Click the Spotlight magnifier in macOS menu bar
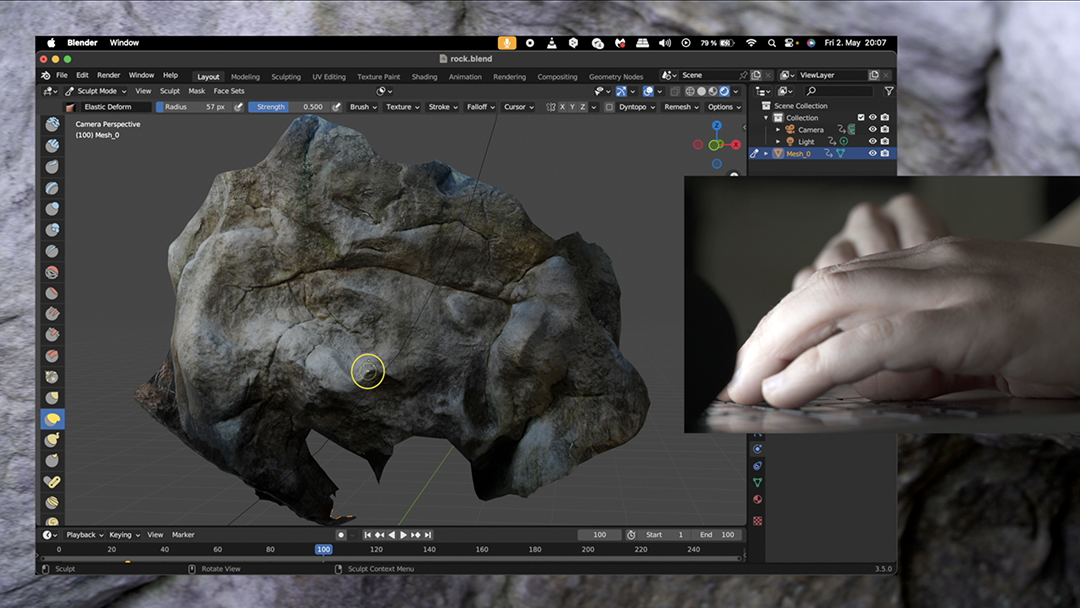 tap(771, 43)
